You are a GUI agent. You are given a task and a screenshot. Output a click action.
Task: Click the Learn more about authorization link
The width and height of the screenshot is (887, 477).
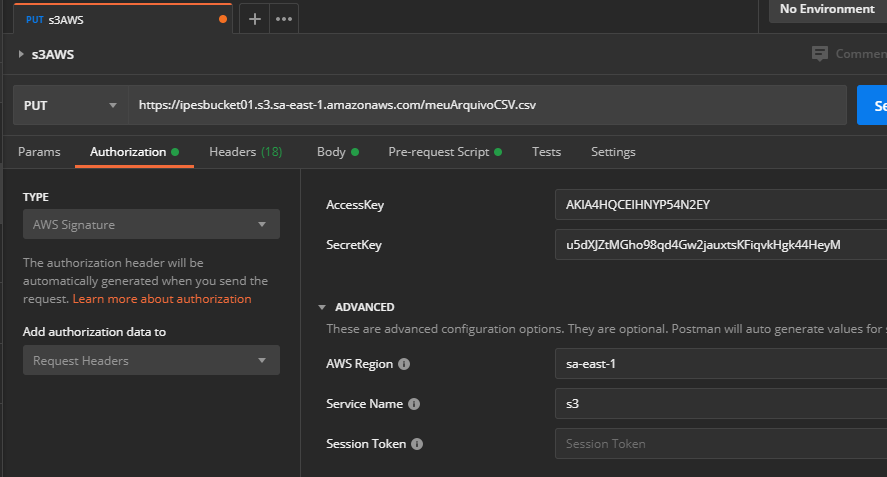tap(162, 299)
